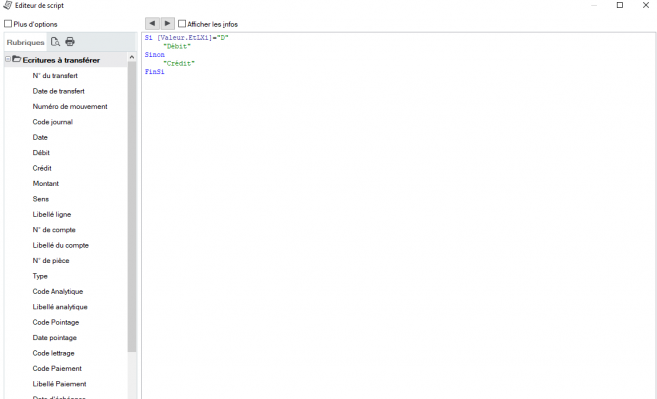Select the N° du transfert rubrique
The image size is (657, 399).
click(55, 76)
